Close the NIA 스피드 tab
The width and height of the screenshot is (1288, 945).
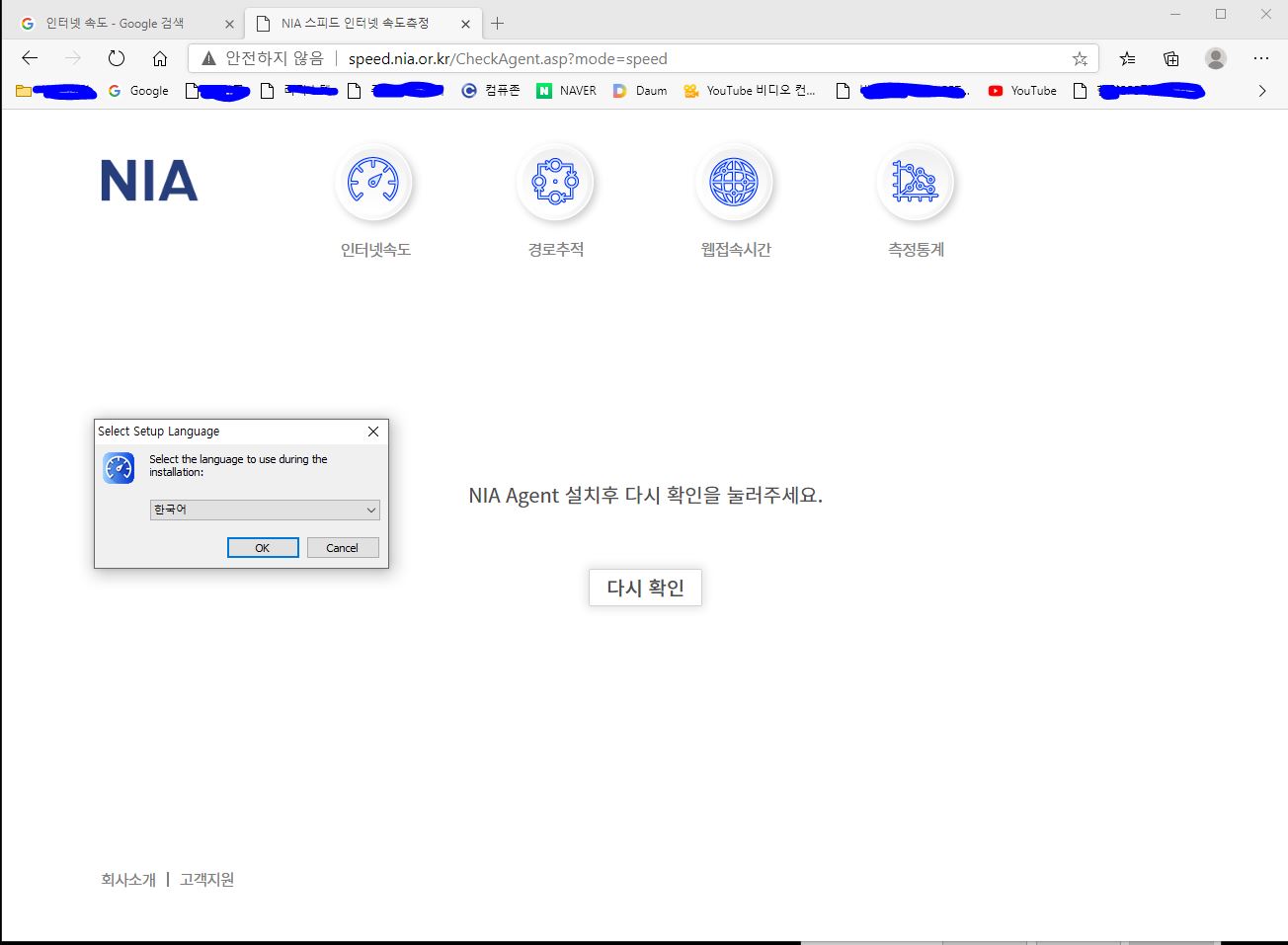point(465,24)
